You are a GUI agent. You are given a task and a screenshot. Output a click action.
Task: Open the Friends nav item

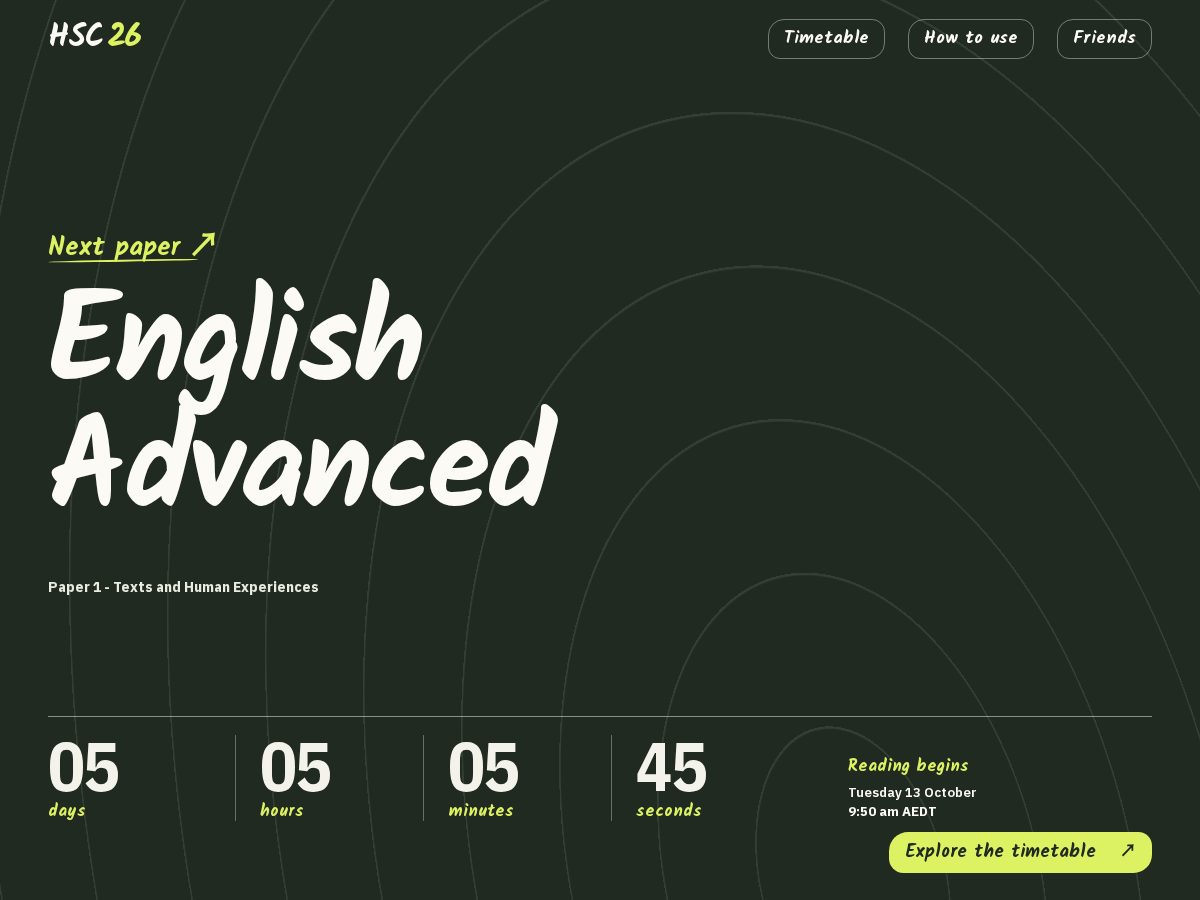pos(1104,39)
